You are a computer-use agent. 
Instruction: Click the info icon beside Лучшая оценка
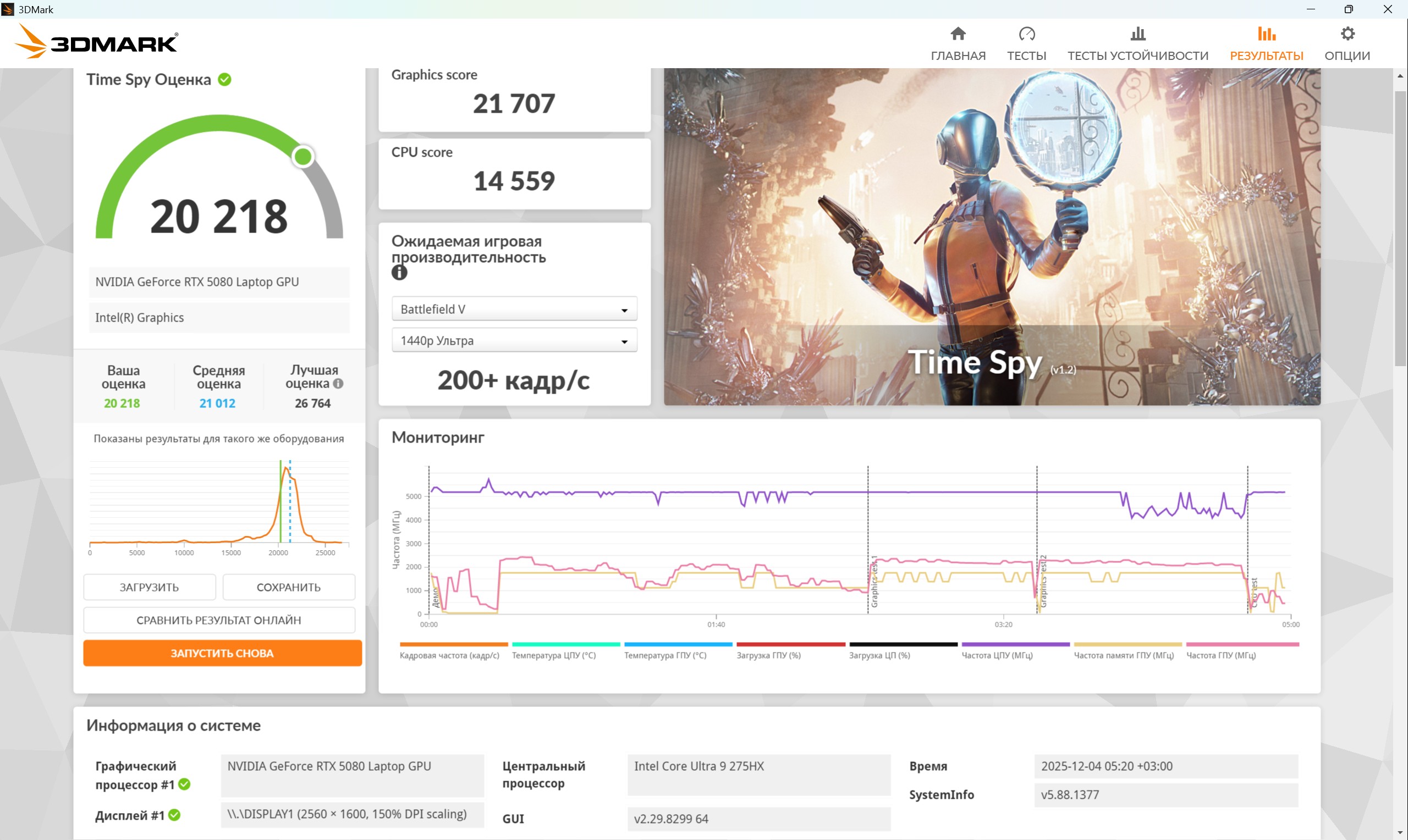point(338,384)
